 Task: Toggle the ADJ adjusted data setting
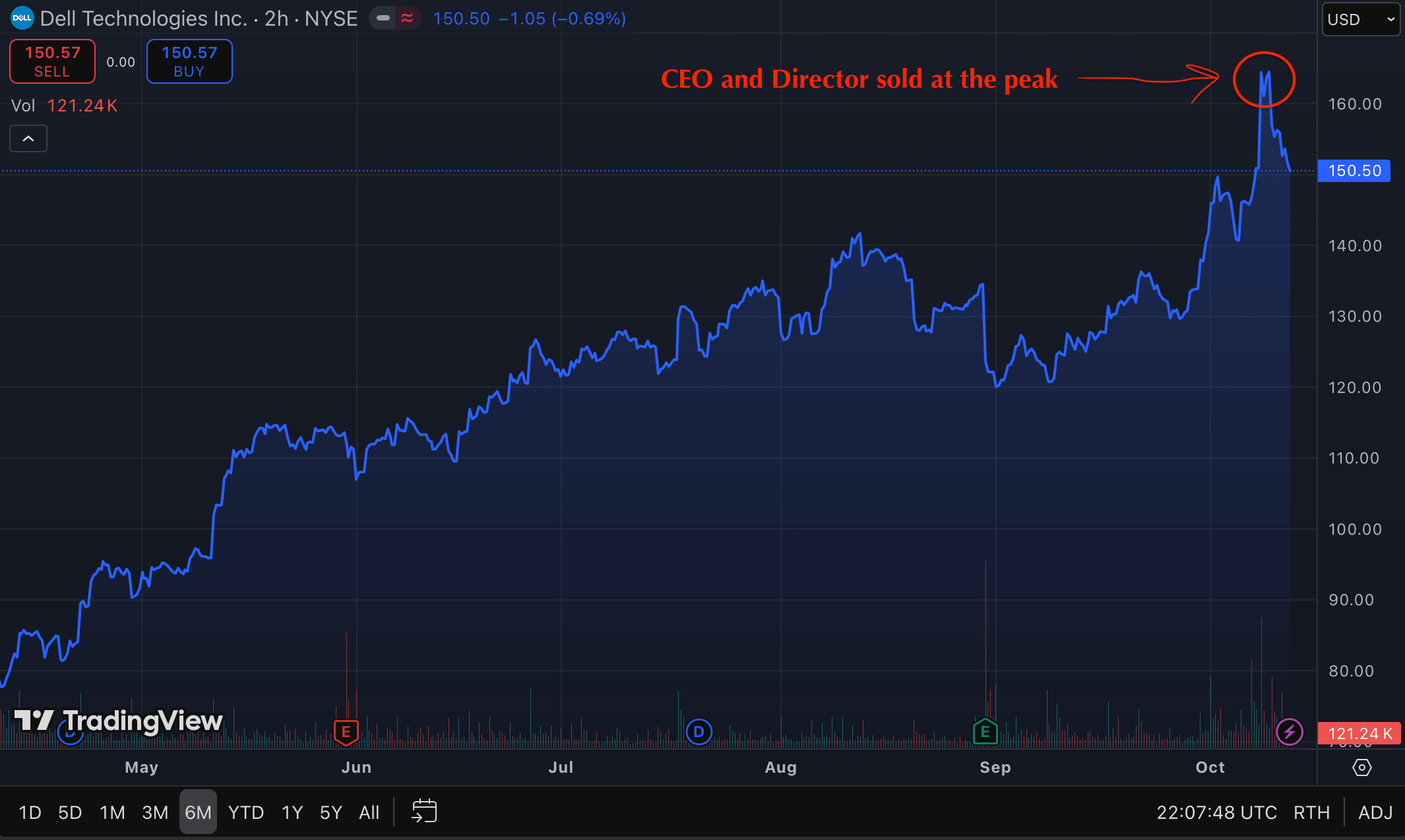click(1375, 812)
